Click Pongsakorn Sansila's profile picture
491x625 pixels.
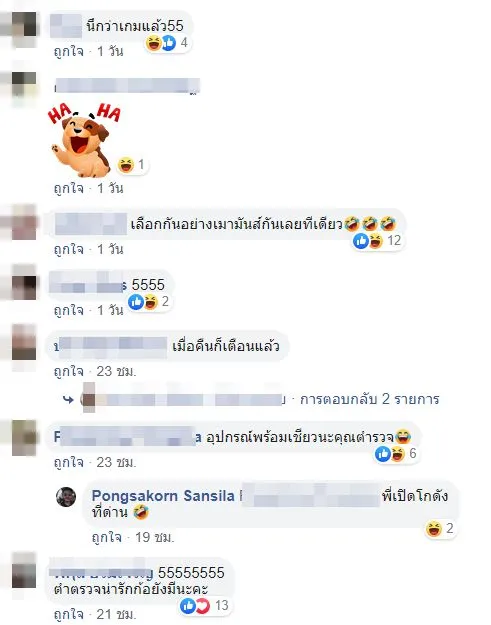pos(66,497)
